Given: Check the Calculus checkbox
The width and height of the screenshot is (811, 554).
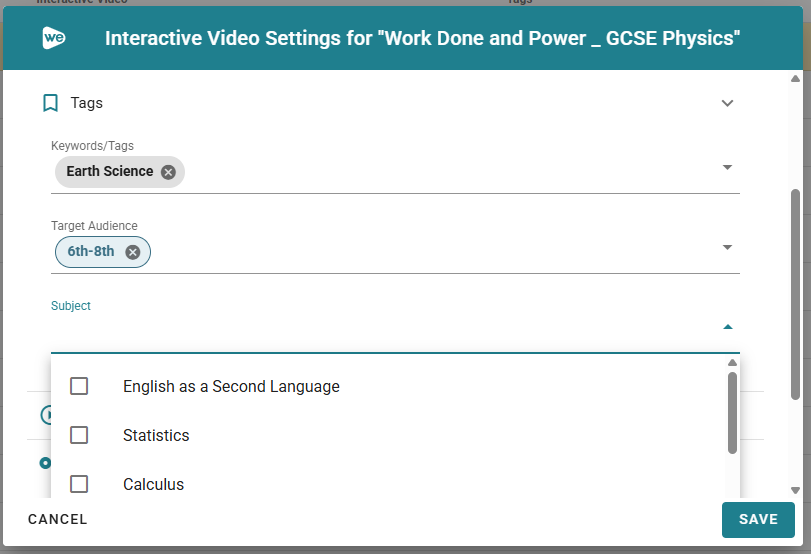Looking at the screenshot, I should (79, 484).
